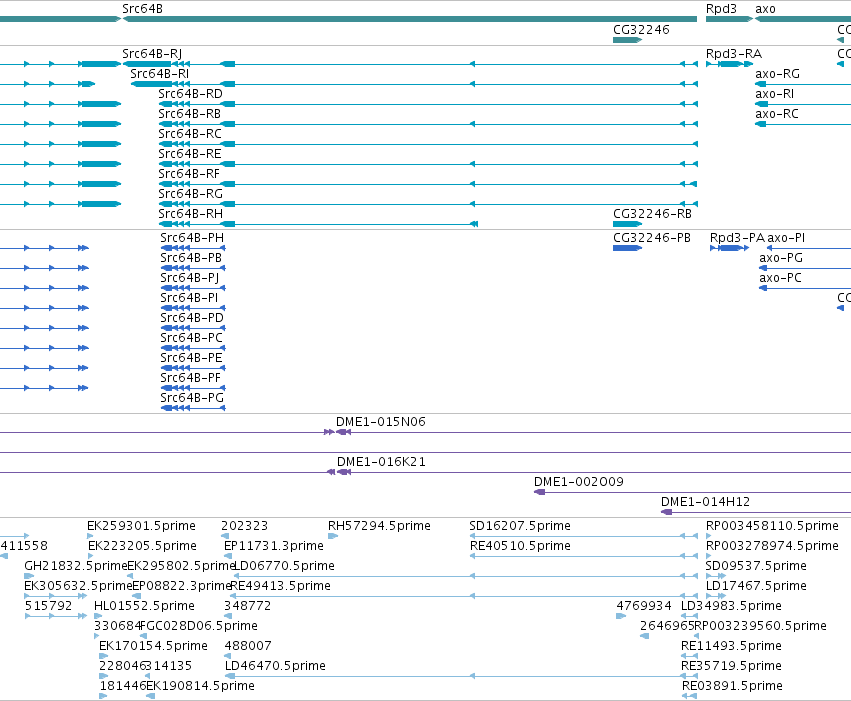Screen dimensions: 851x701
Task: Select the Src64B-RI transcript label
Action: tap(160, 74)
